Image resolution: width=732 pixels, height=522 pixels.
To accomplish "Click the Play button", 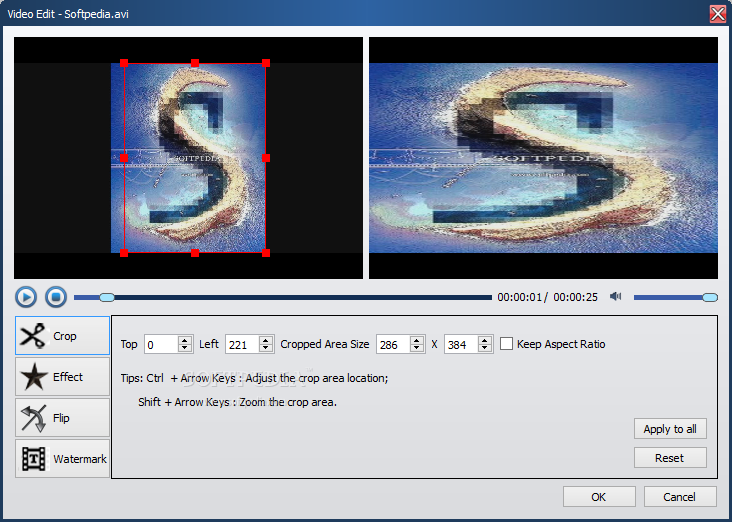I will 26,297.
